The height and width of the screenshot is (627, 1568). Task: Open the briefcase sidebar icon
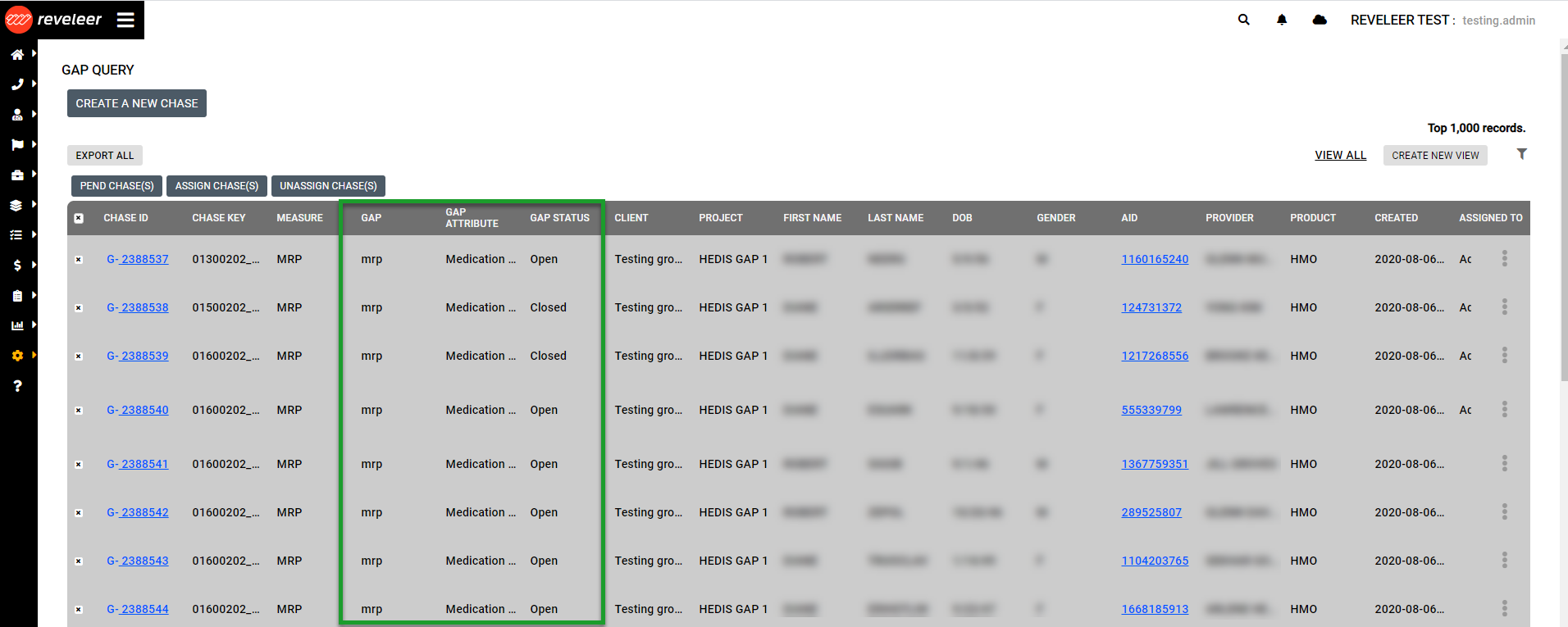17,175
